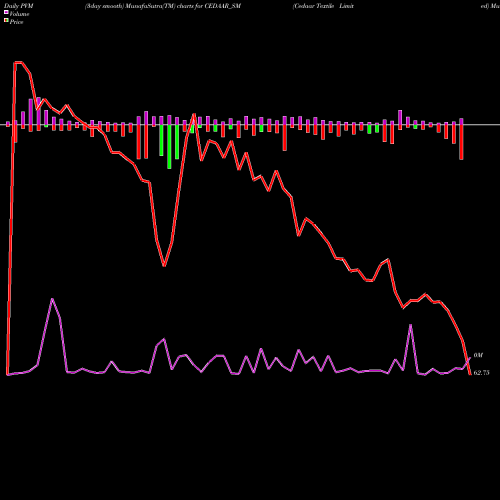The image size is (500, 500).
Task: Click the Cedaar Textile company name text
Action: click(323, 6)
